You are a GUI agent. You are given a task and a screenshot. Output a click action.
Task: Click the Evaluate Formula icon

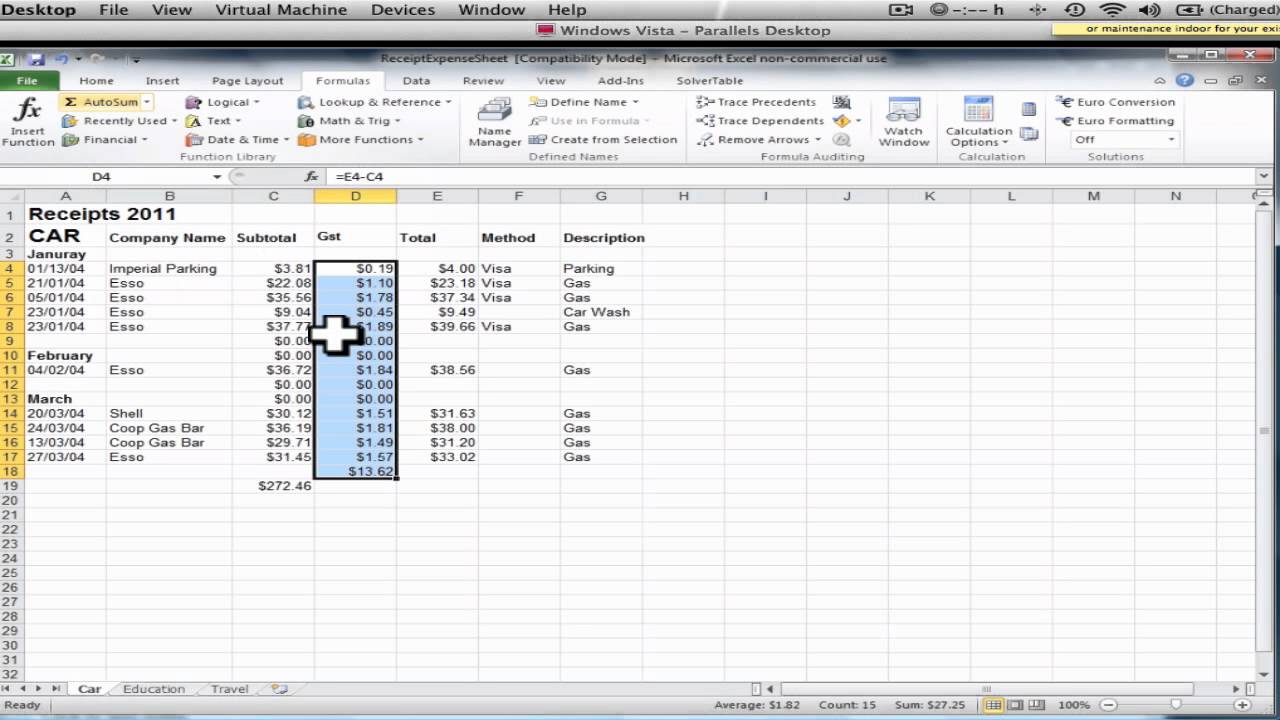tap(841, 140)
